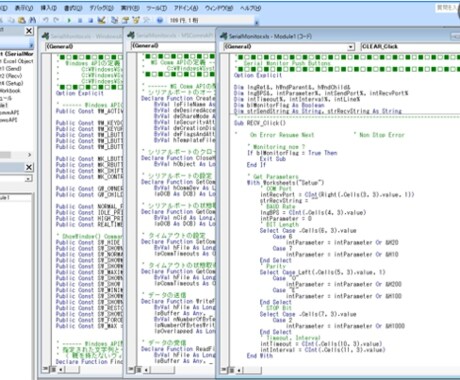Image resolution: width=460 pixels, height=380 pixels.
Task: Open the Properties panel object dropdown arrow
Action: click(x=29, y=179)
